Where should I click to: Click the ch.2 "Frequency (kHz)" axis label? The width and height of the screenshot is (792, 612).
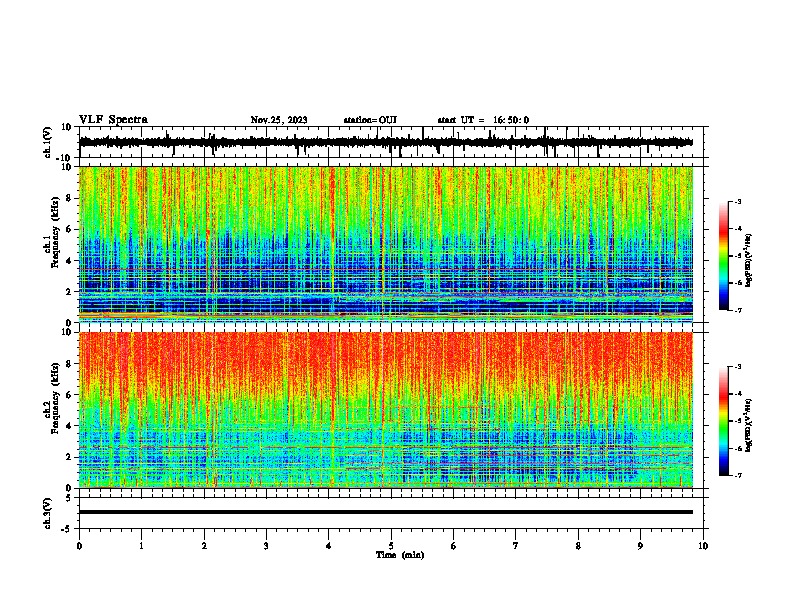pyautogui.click(x=55, y=398)
